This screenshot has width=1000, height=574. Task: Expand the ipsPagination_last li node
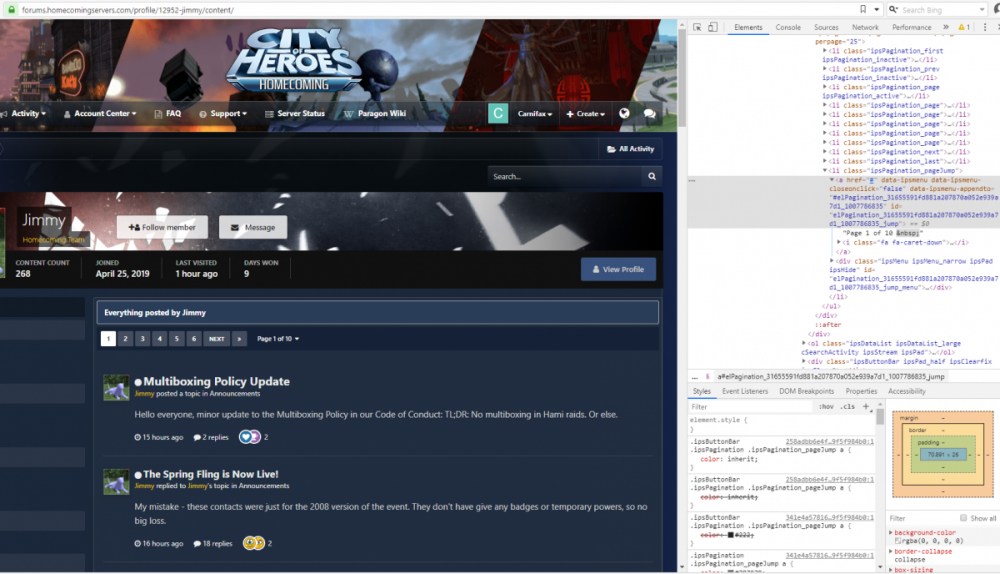coord(825,161)
